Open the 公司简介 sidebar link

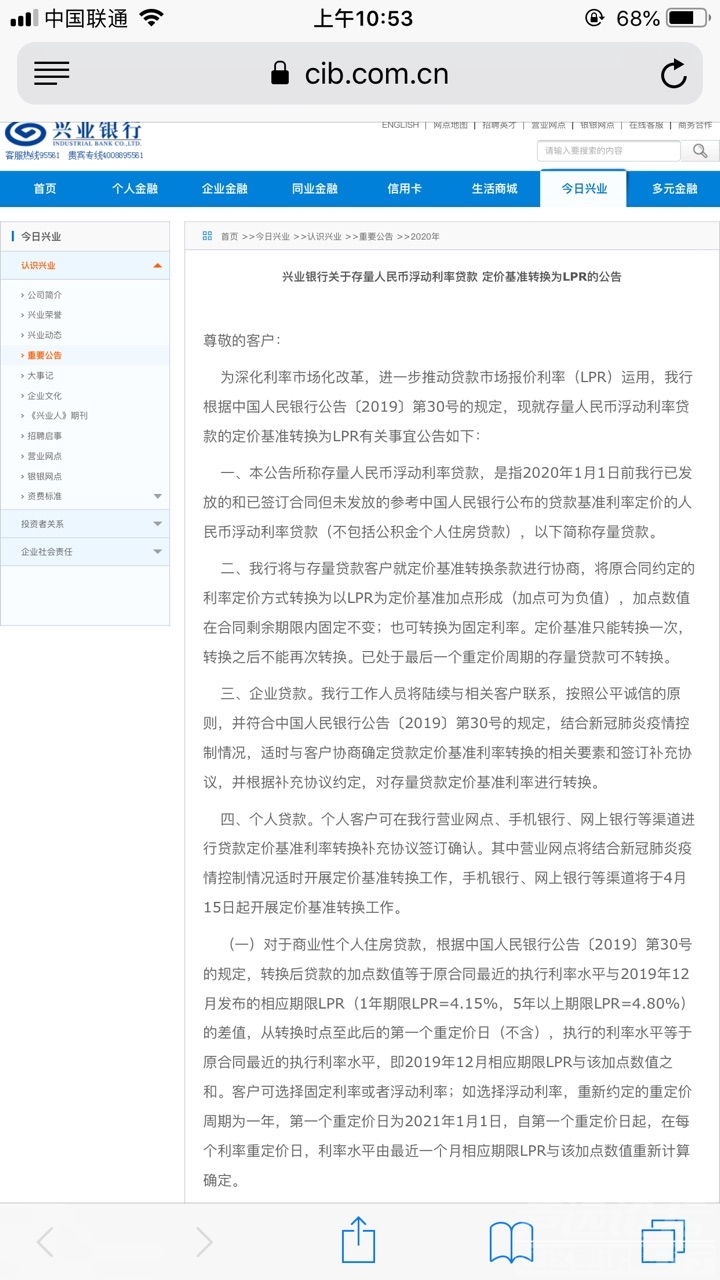click(44, 295)
